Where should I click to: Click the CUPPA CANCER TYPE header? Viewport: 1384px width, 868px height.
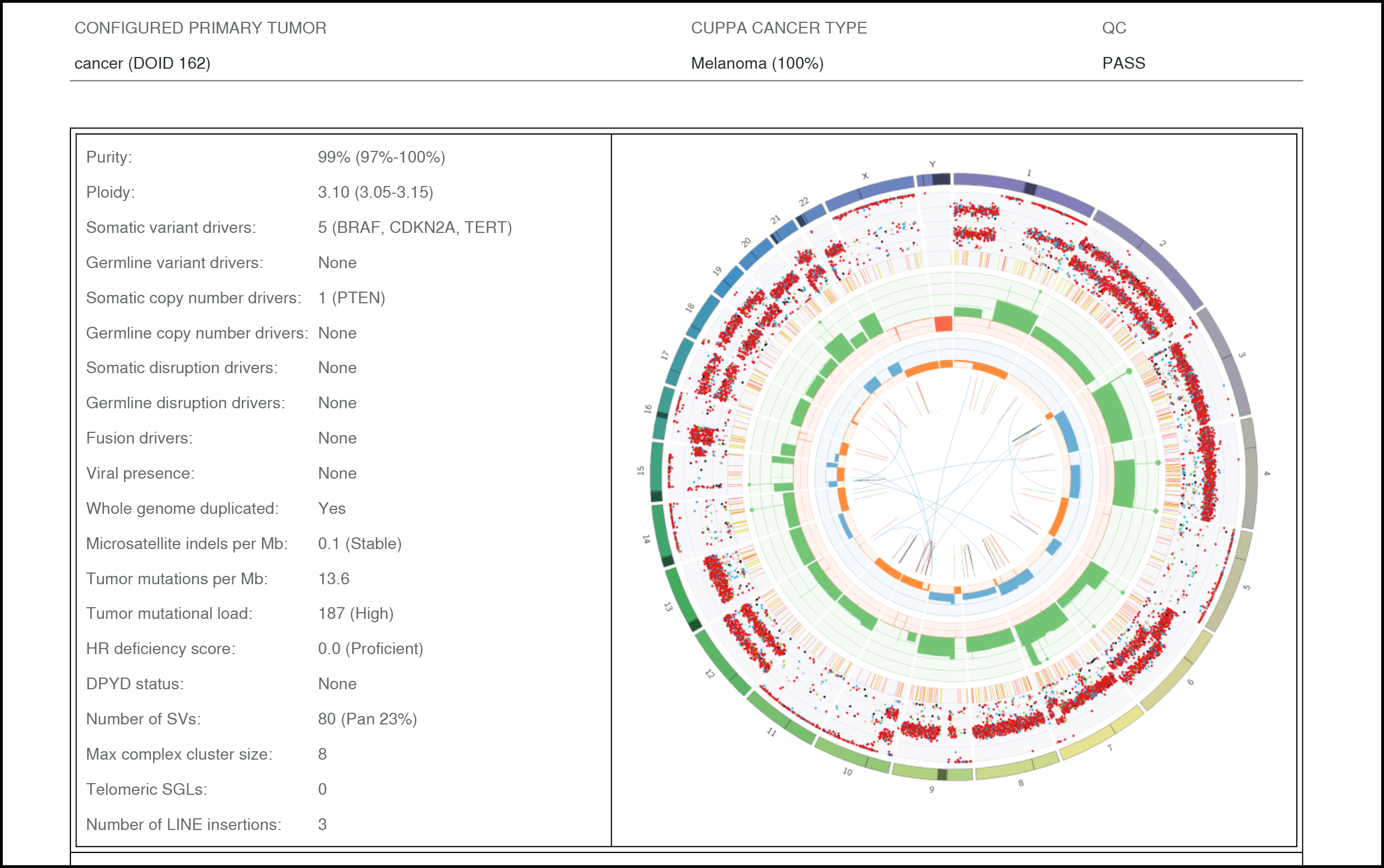click(779, 28)
